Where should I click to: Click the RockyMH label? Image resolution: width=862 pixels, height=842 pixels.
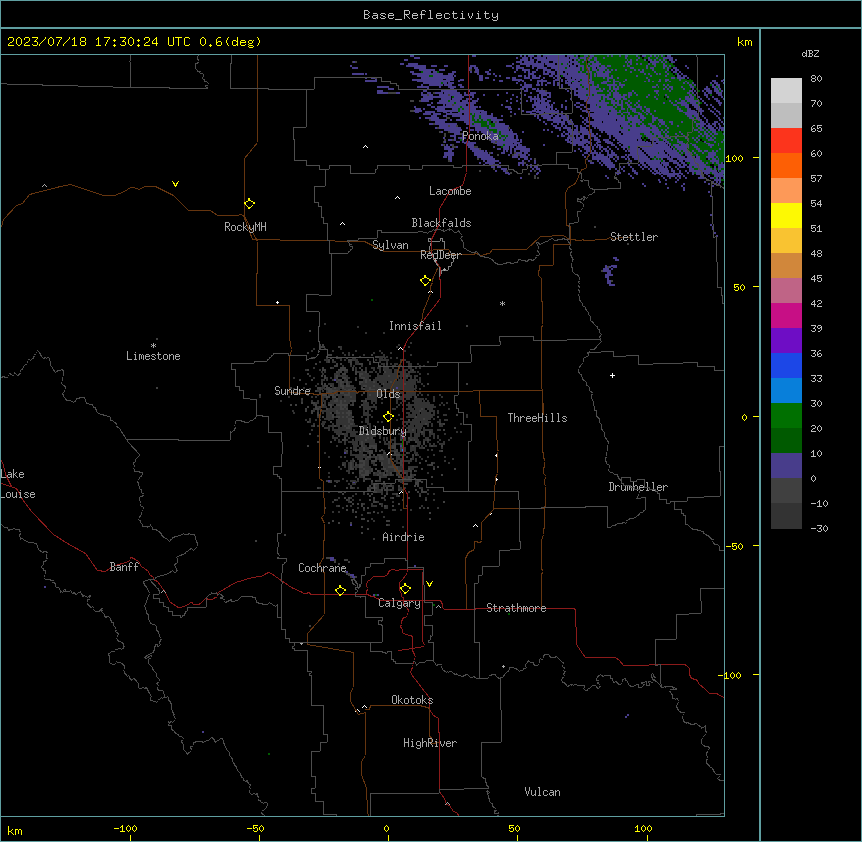pos(245,227)
